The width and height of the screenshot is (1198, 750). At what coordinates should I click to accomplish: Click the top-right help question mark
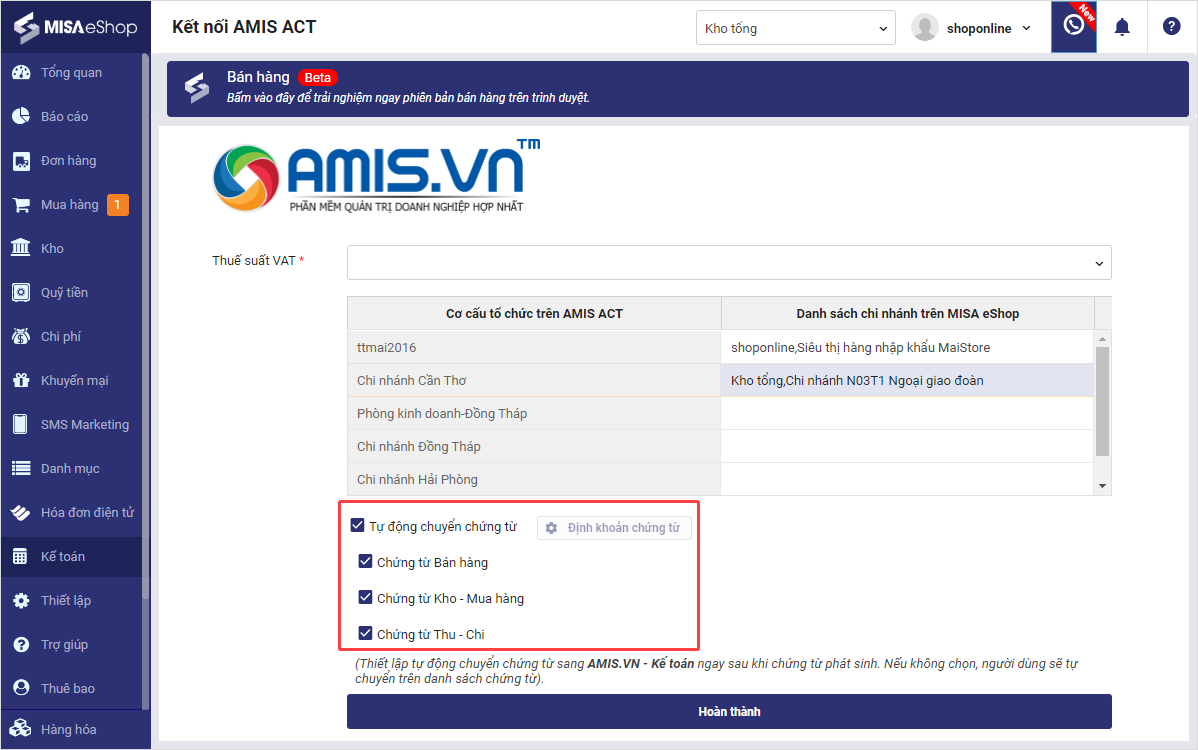[1171, 27]
